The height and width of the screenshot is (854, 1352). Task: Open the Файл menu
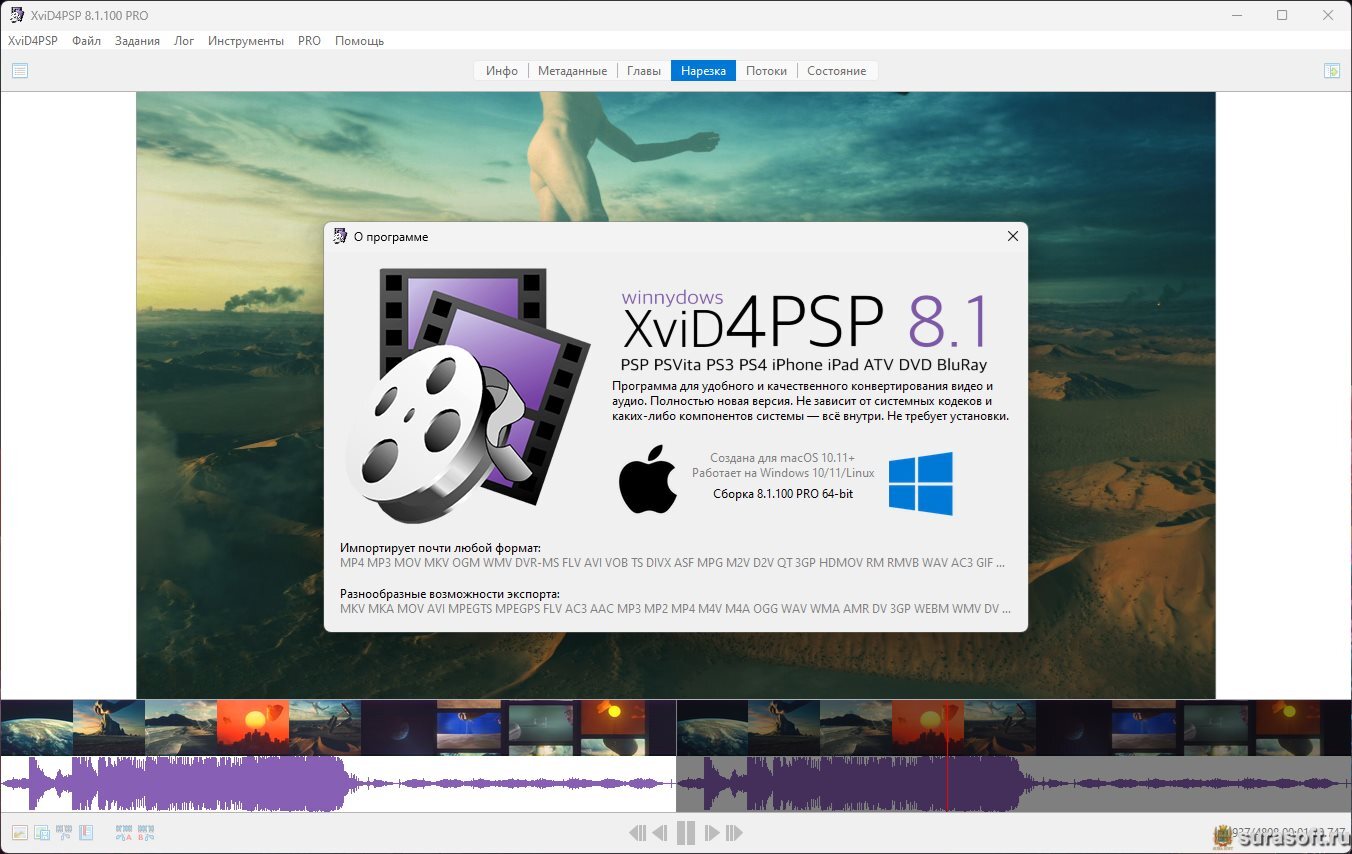[x=87, y=41]
